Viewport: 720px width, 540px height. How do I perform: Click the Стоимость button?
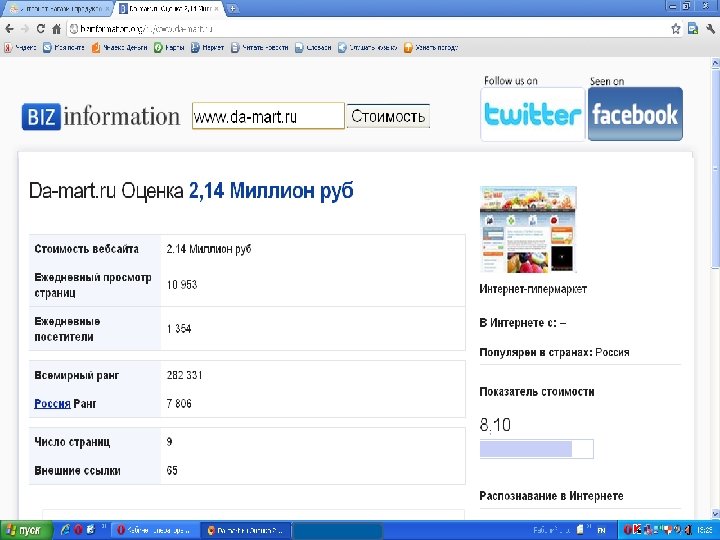(x=388, y=116)
